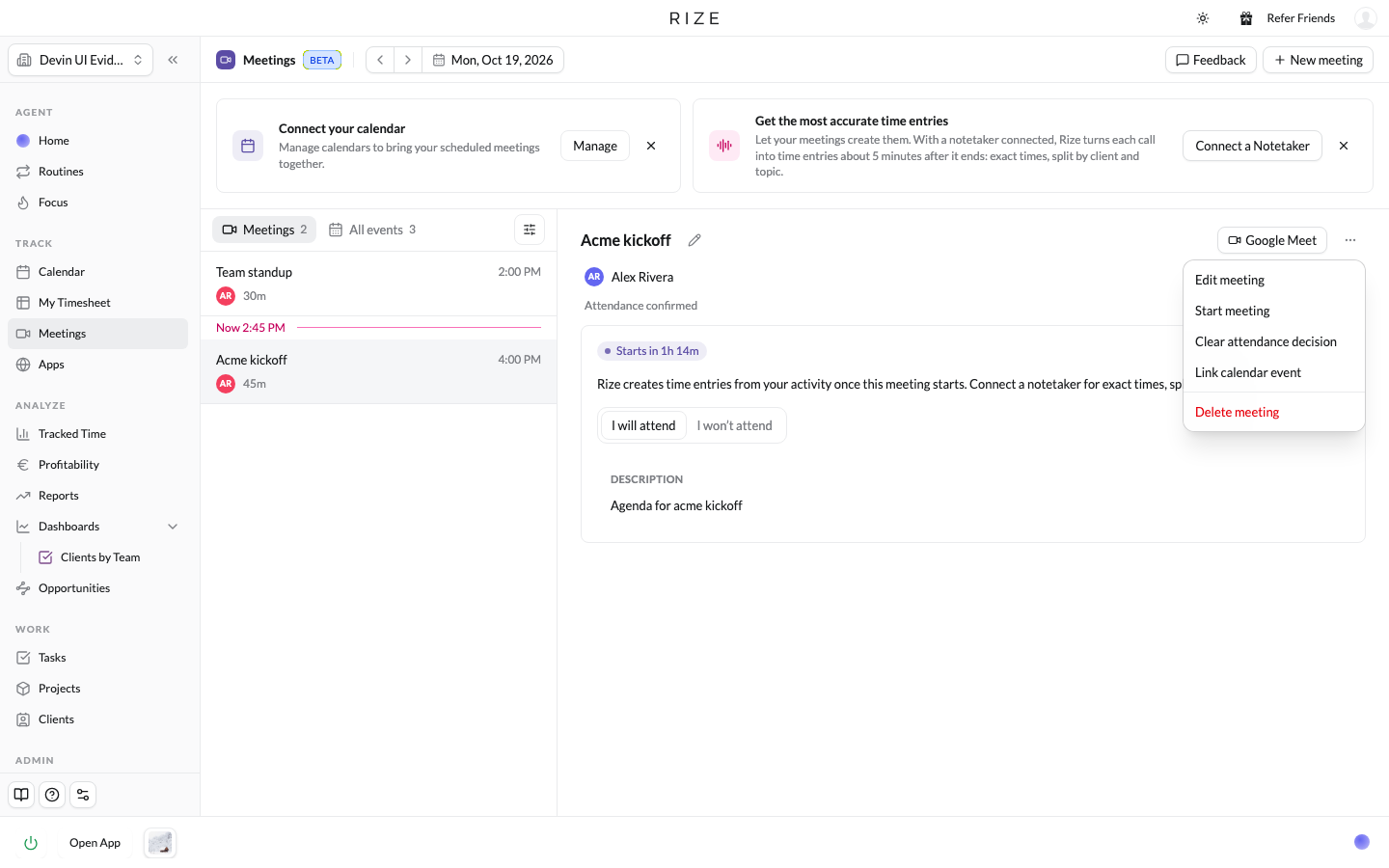Open date picker Mon, Oct 19, 2026
1389x868 pixels.
point(493,60)
